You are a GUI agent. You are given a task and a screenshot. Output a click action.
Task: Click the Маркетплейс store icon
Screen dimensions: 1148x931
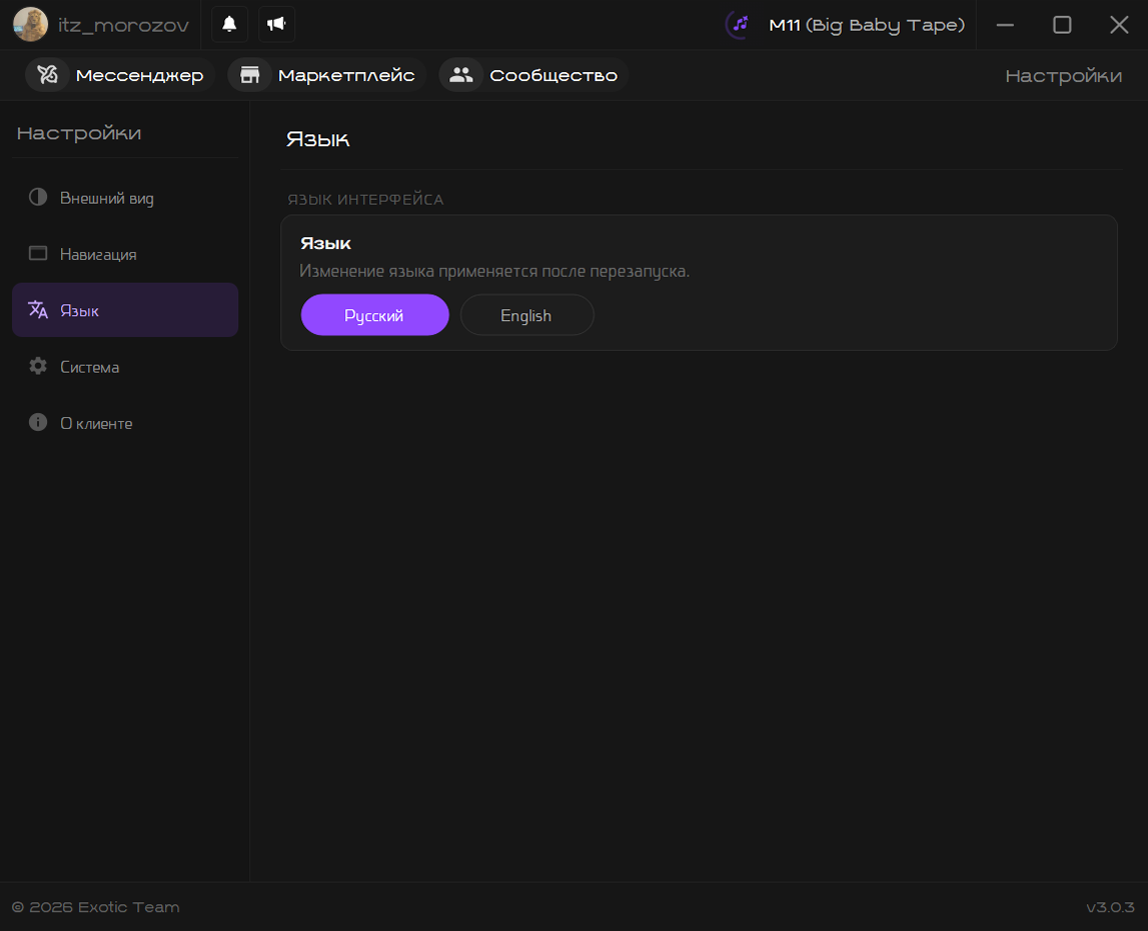(x=250, y=75)
